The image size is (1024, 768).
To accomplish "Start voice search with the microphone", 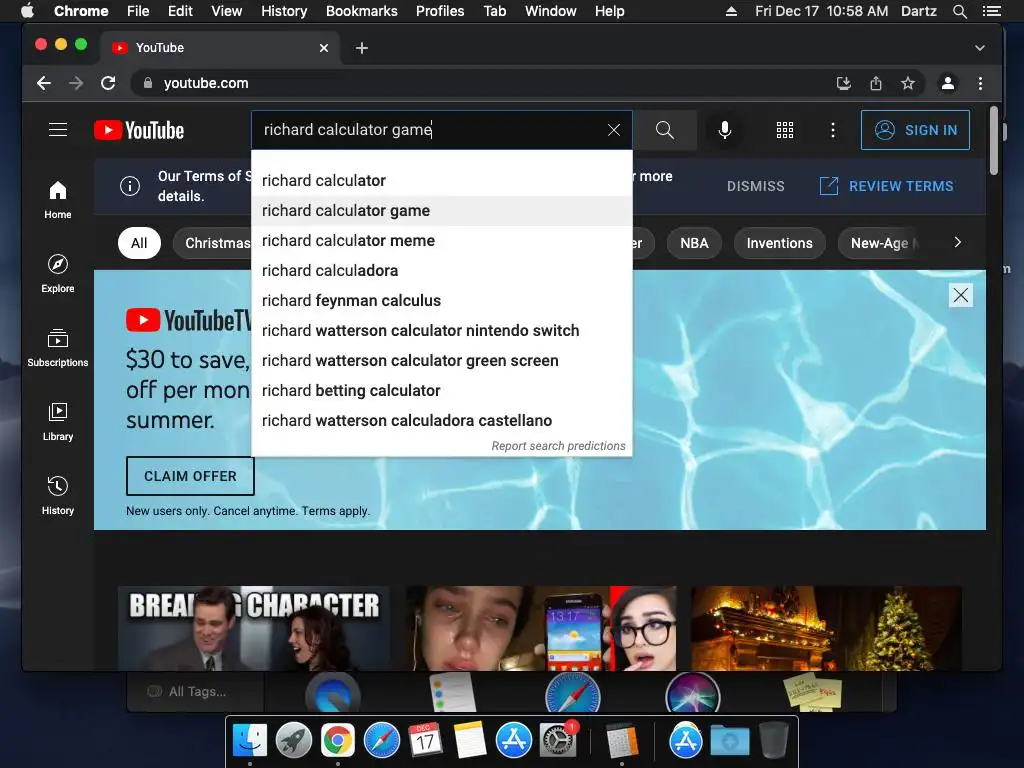I will click(725, 130).
